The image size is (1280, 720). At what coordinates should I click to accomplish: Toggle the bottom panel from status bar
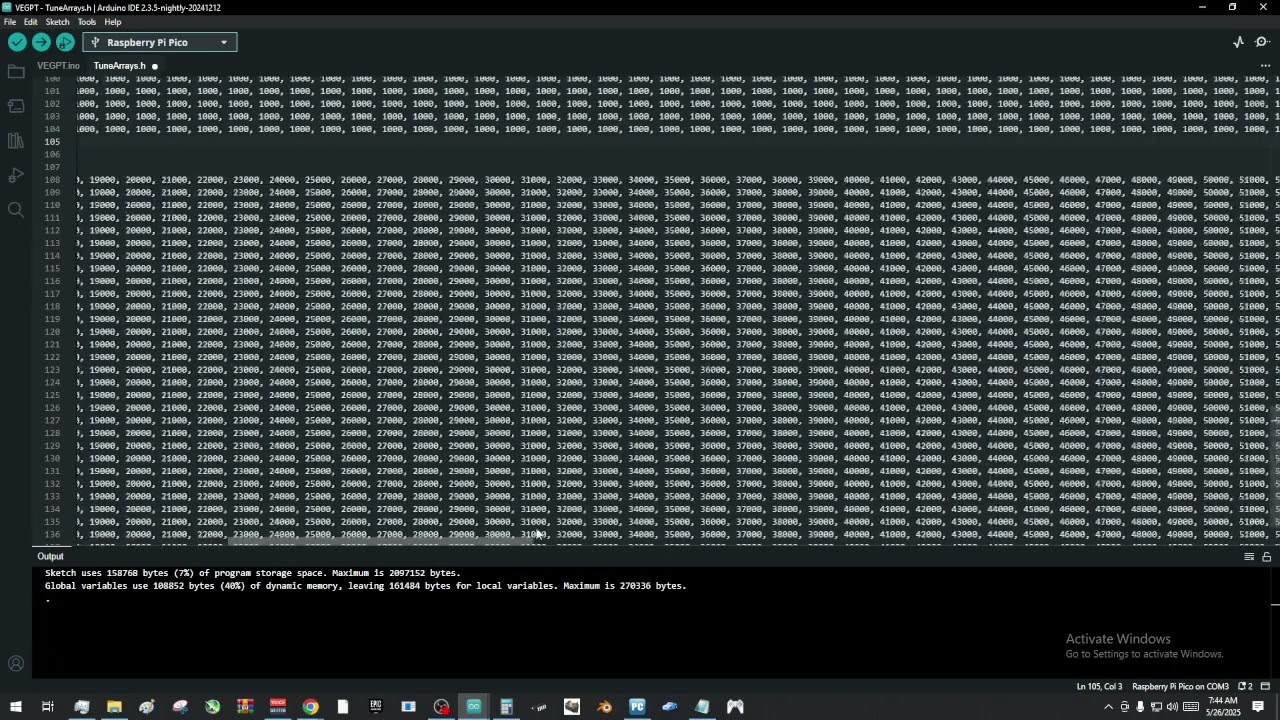1265,687
